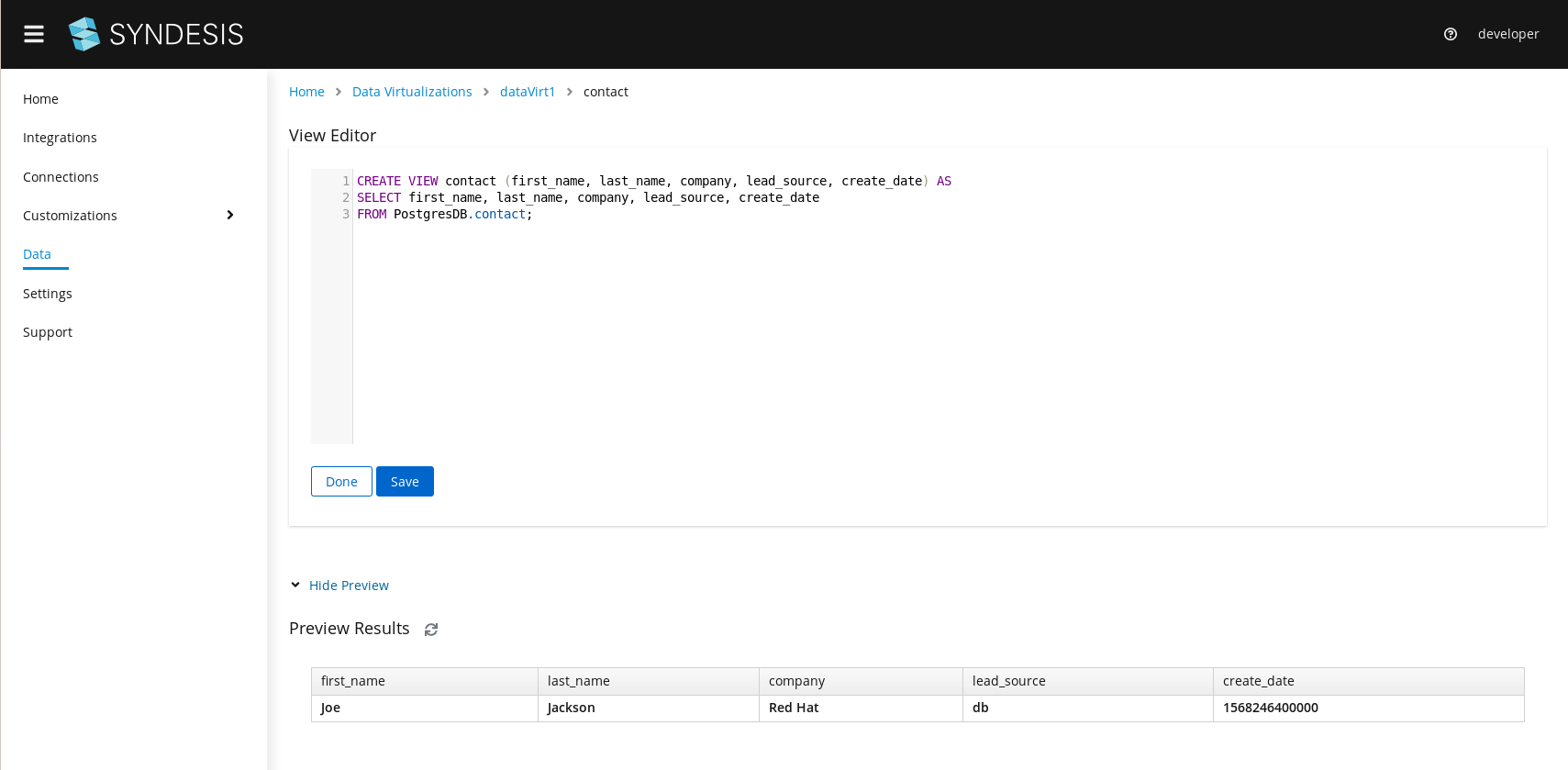Follow the Home breadcrumb link
This screenshot has height=770, width=1568.
point(306,92)
